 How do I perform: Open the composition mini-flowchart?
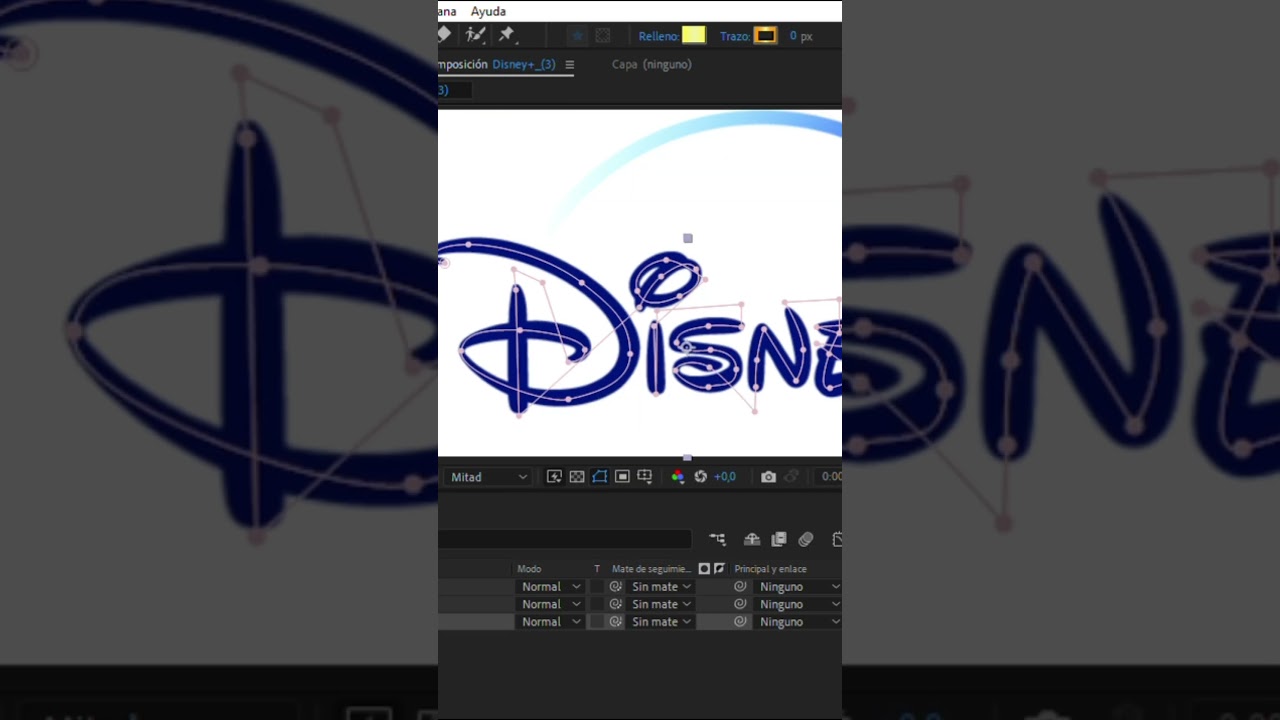pyautogui.click(x=717, y=540)
